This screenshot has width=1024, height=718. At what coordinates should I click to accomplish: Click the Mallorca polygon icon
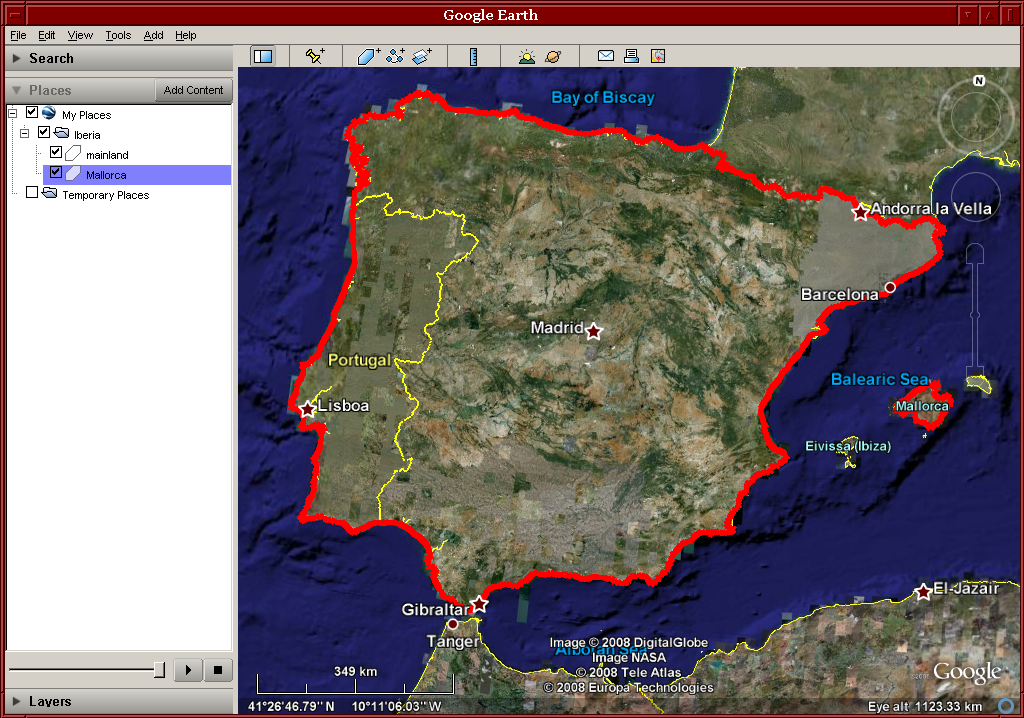(73, 174)
